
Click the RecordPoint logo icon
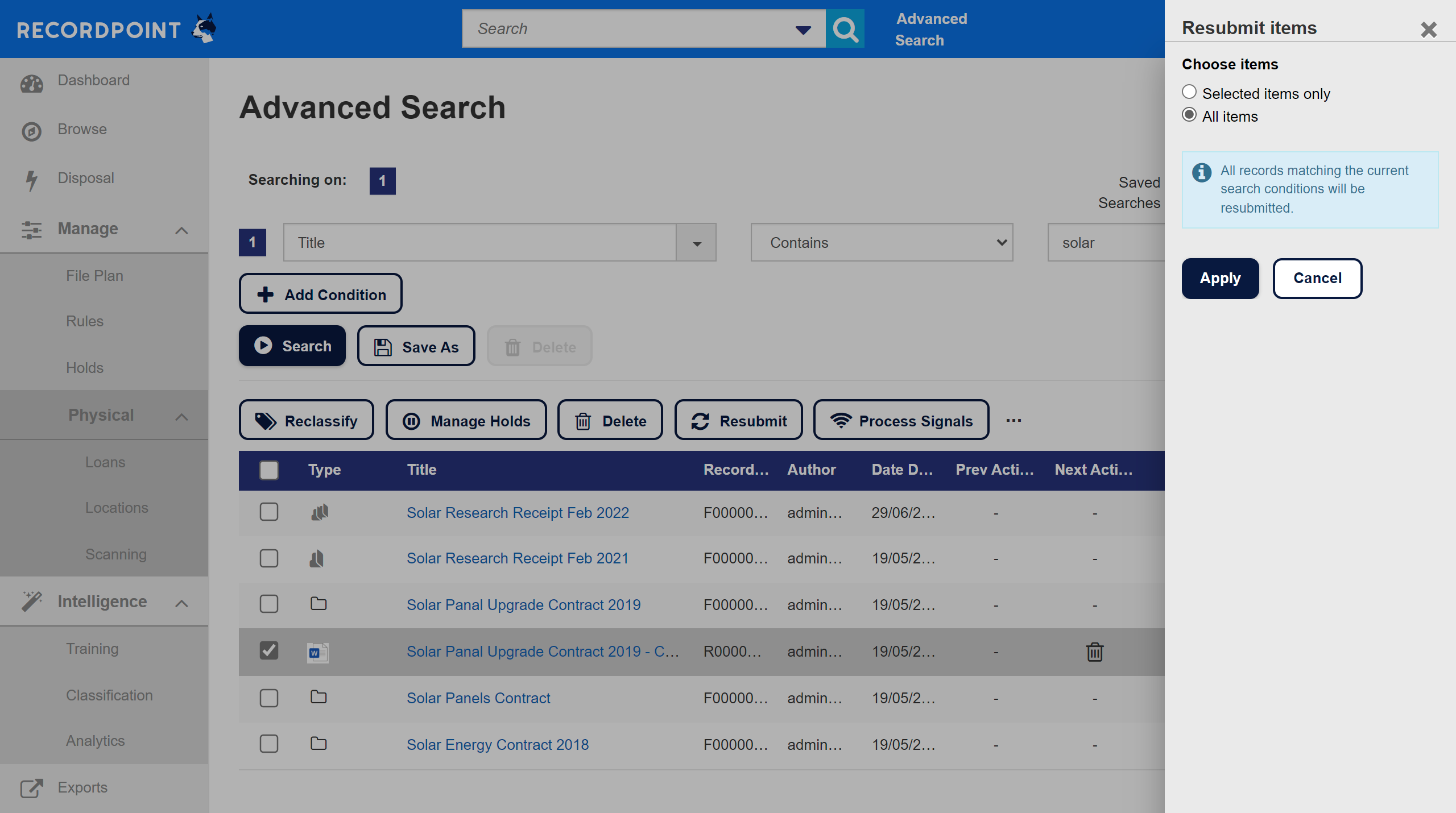(204, 28)
